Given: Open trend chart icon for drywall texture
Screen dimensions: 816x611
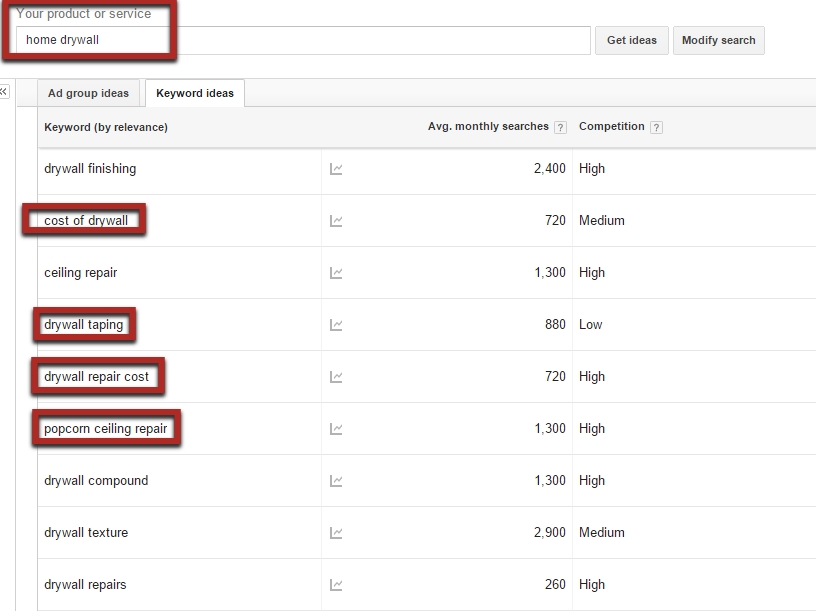Looking at the screenshot, I should [x=336, y=533].
